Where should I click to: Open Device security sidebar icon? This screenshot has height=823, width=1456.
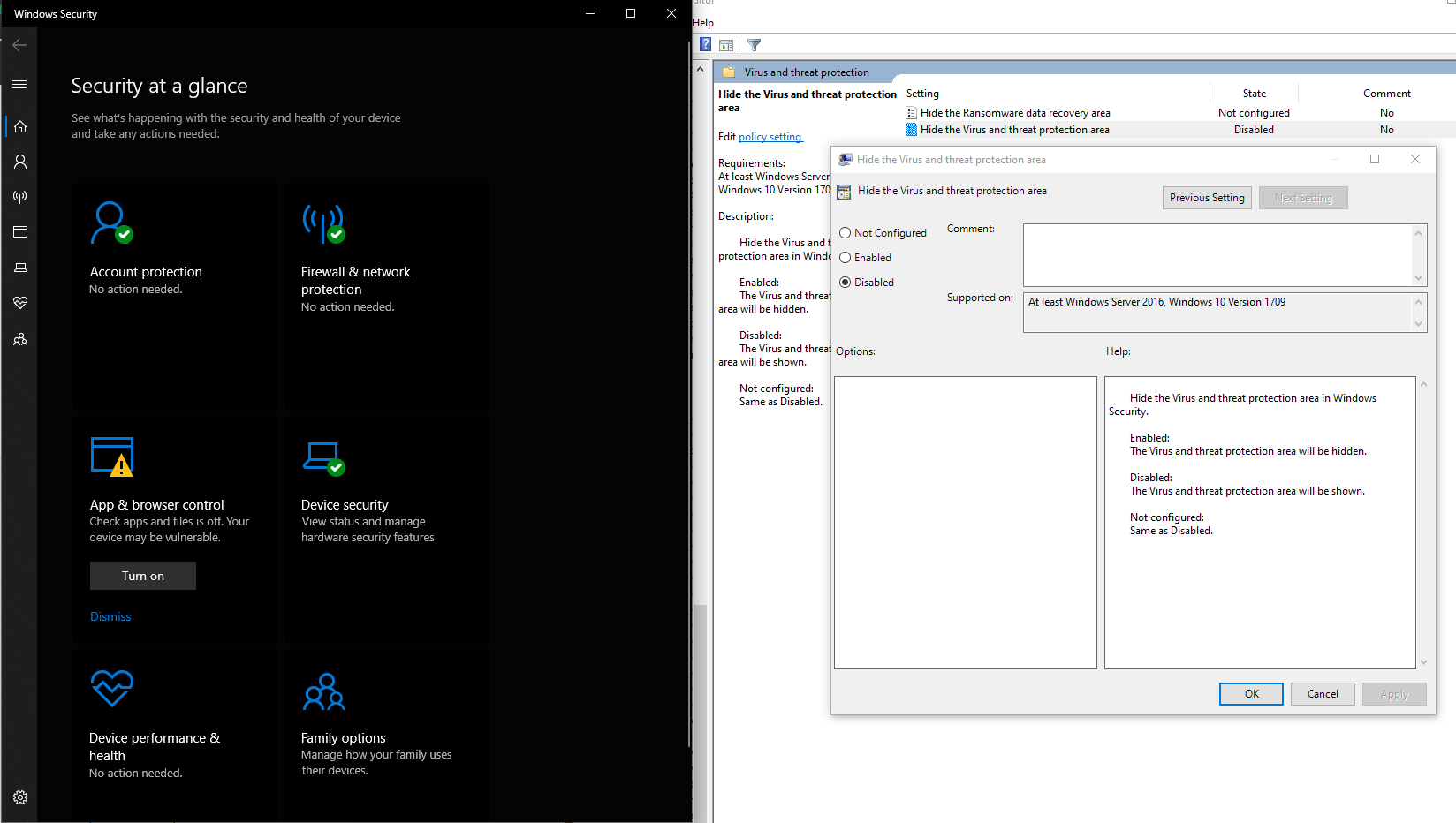[x=20, y=268]
